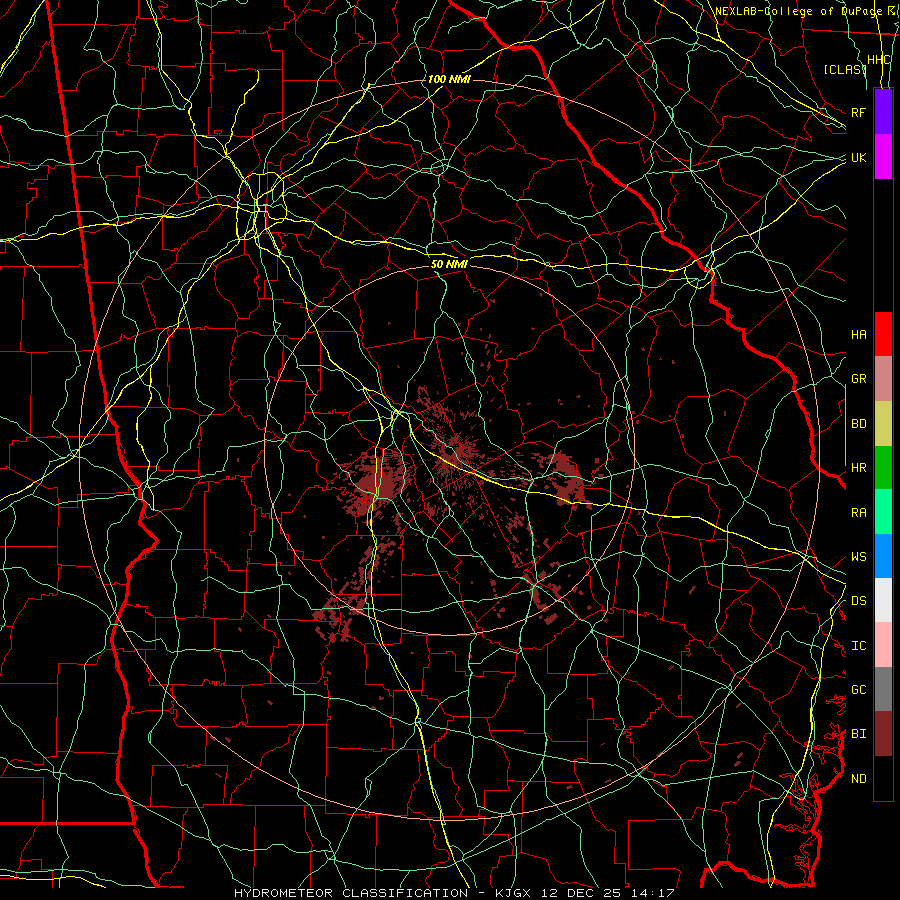This screenshot has width=900, height=900.
Task: Click the HR legend label
Action: click(x=858, y=468)
